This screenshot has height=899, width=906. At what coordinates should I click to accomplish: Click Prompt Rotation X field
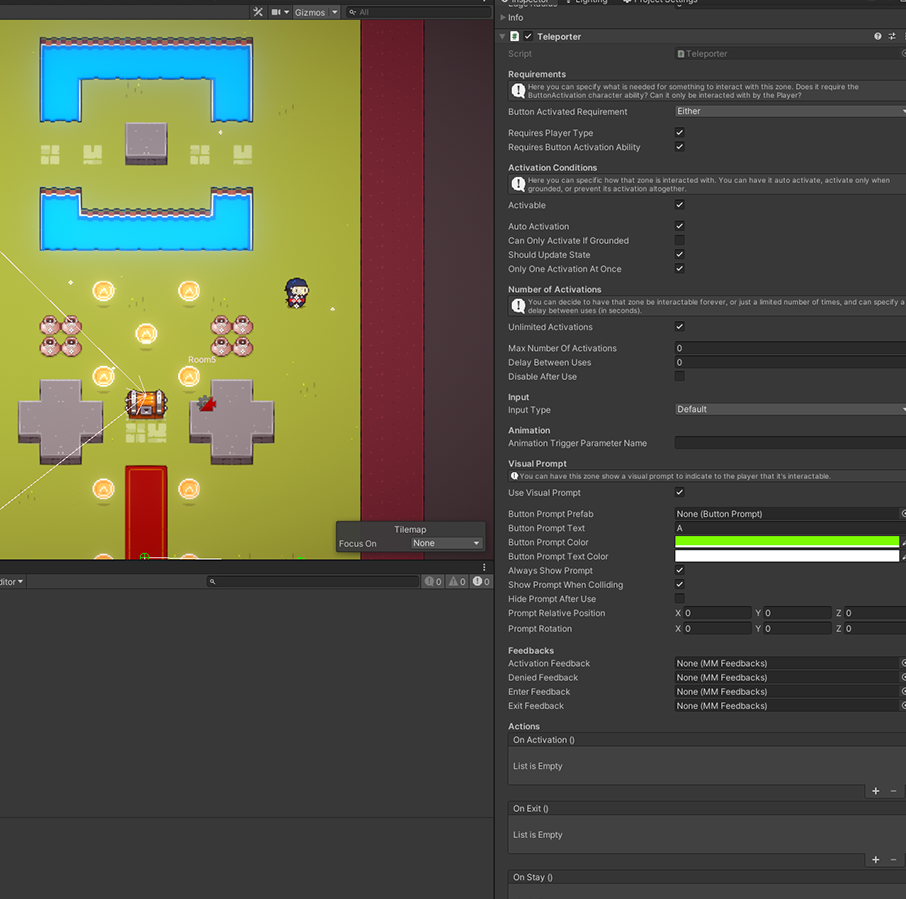coord(717,629)
